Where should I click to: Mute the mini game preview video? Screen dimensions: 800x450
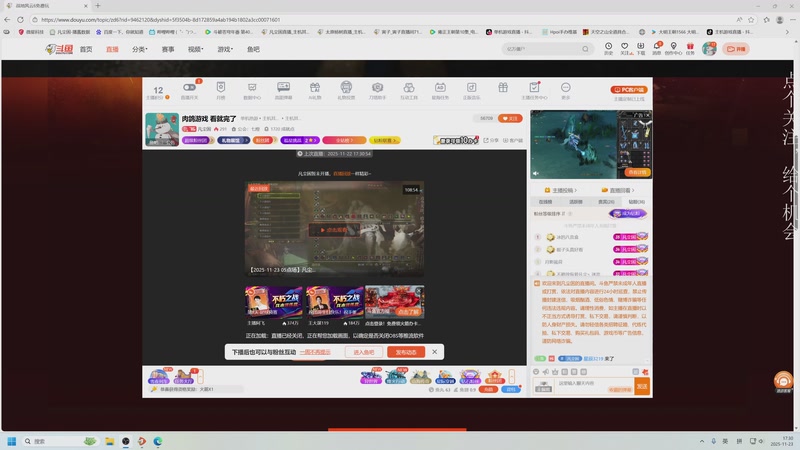[x=536, y=173]
